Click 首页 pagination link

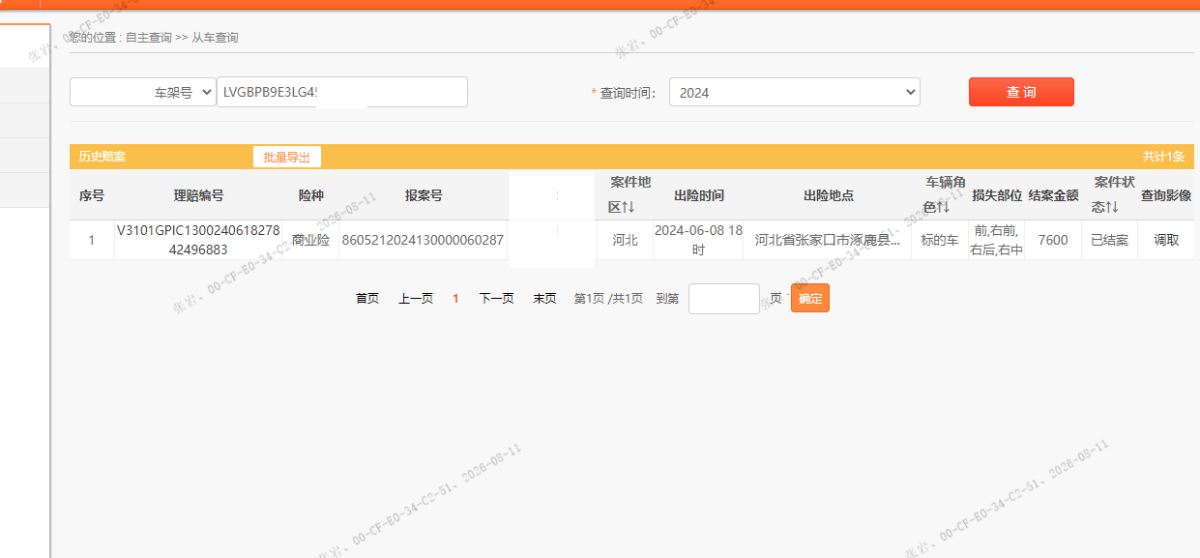[x=367, y=298]
